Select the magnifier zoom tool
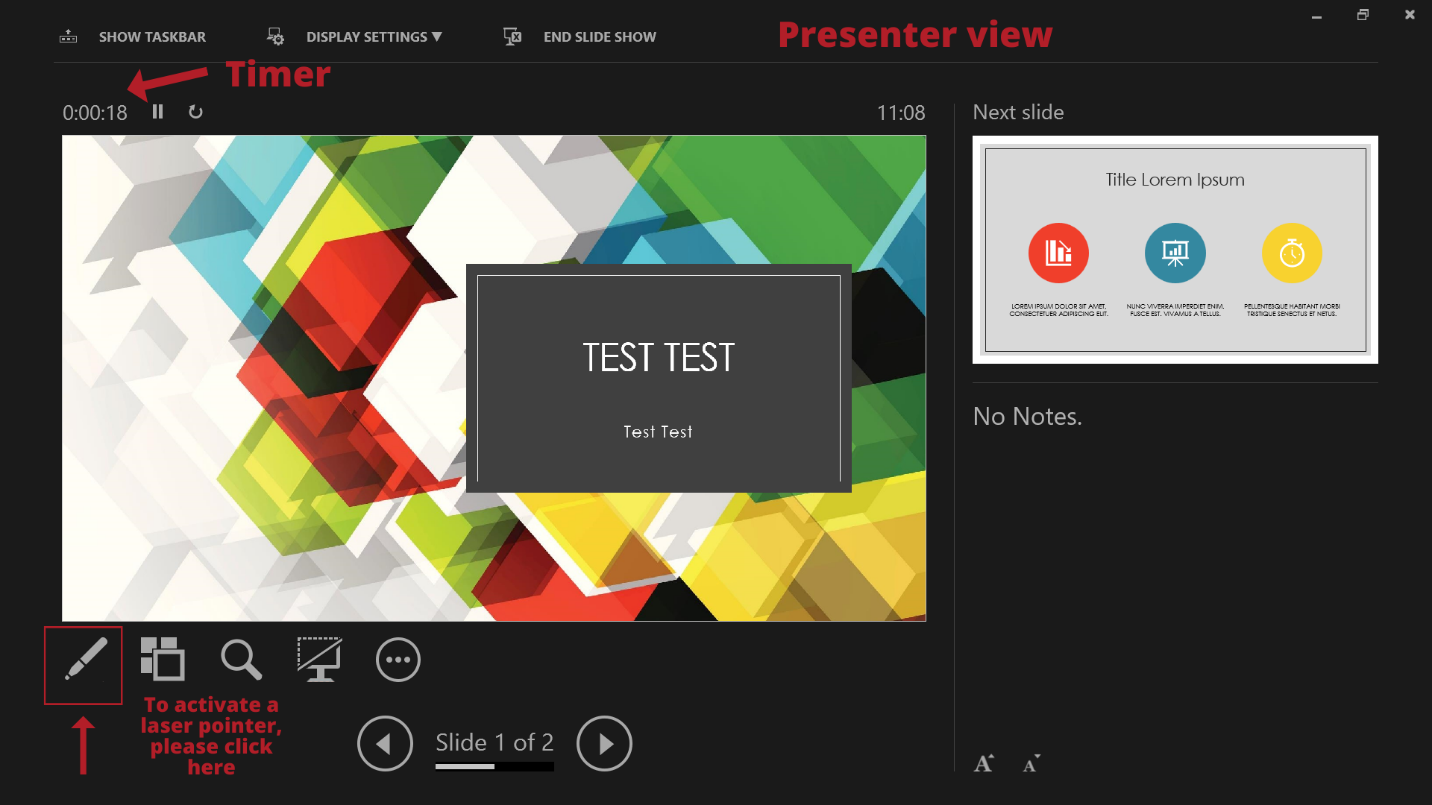Image resolution: width=1432 pixels, height=805 pixels. click(241, 660)
